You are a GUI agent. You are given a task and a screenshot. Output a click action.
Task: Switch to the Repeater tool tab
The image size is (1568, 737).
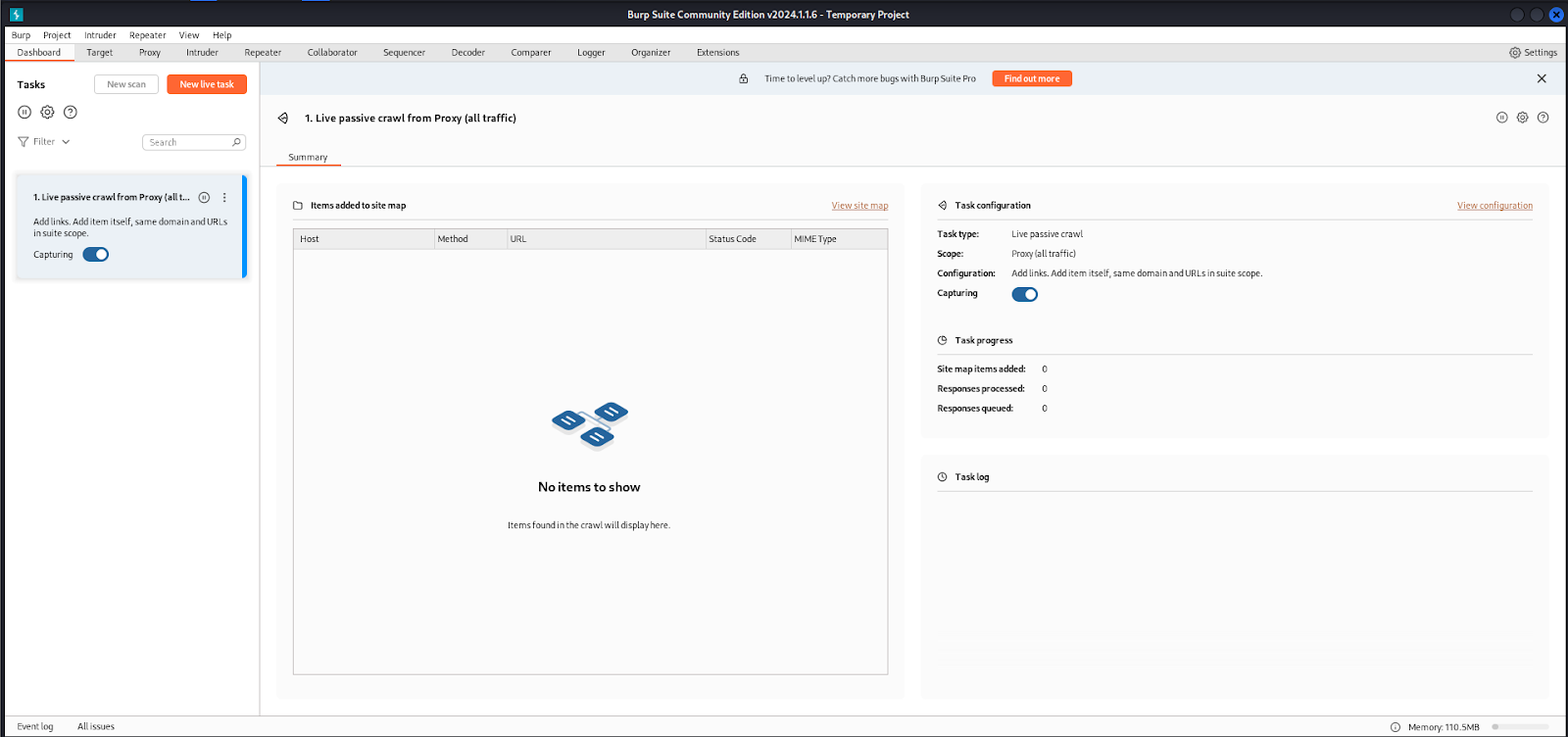(263, 53)
